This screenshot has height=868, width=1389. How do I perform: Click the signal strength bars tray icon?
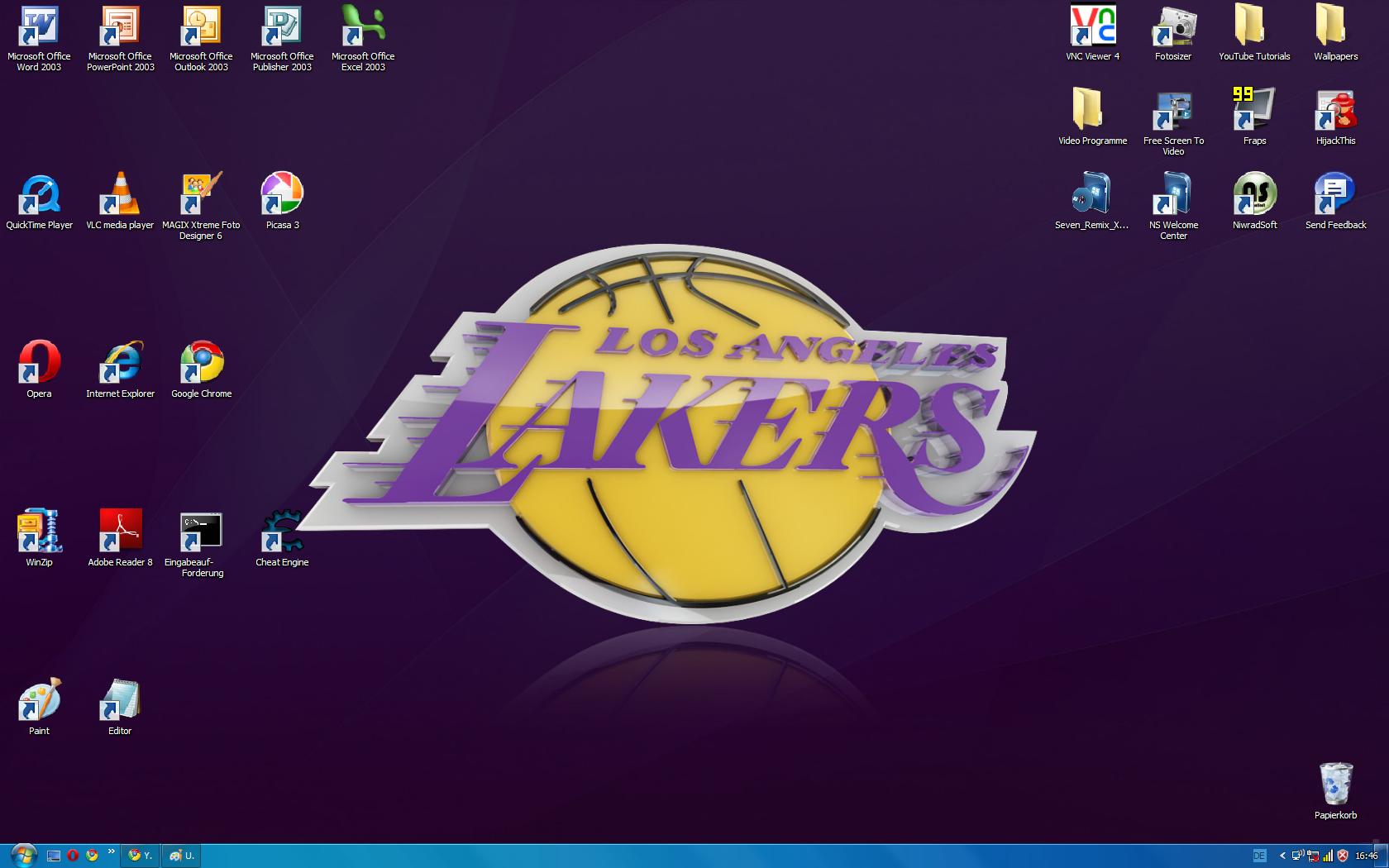click(1328, 856)
